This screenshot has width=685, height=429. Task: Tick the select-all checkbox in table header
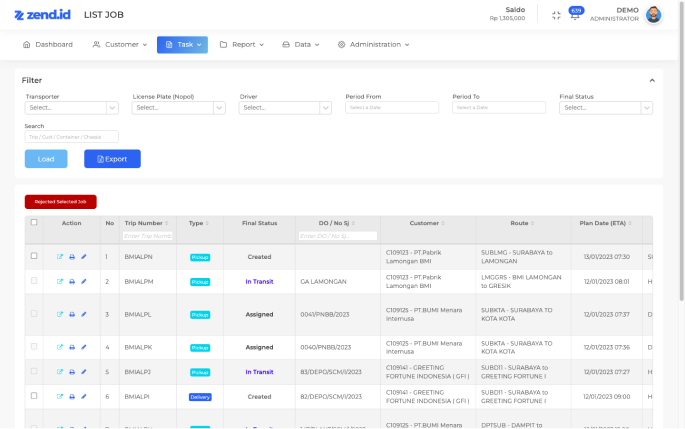point(34,222)
